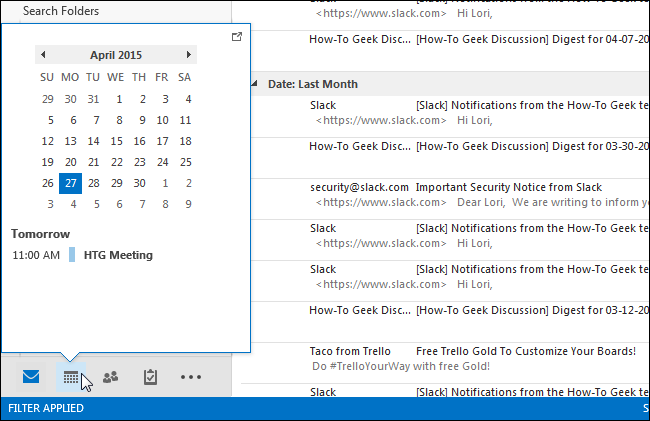Click the 'Dear Lori, We are writing' preview
The image size is (650, 421).
553,202
